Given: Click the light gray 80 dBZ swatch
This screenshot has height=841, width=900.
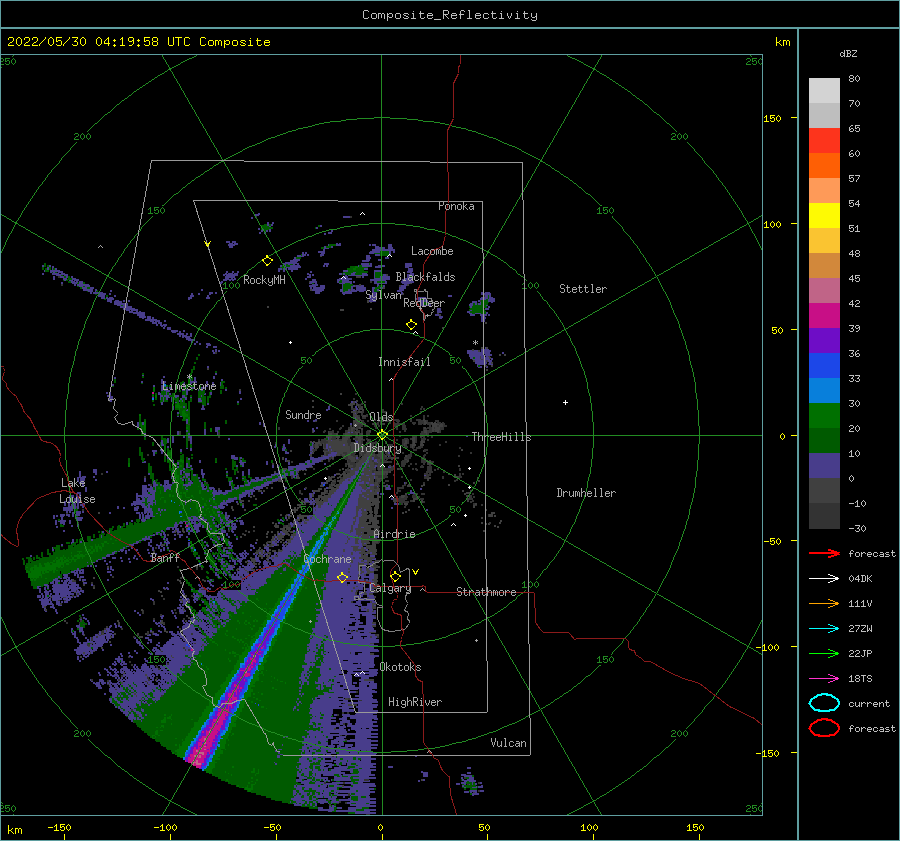Looking at the screenshot, I should 824,91.
